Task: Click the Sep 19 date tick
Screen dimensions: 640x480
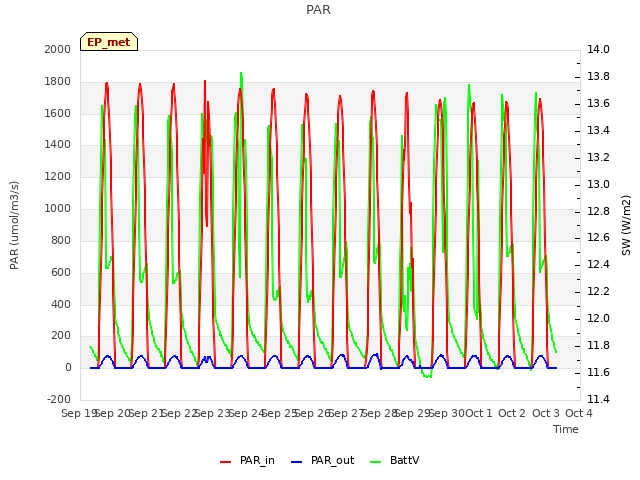Action: (x=78, y=413)
